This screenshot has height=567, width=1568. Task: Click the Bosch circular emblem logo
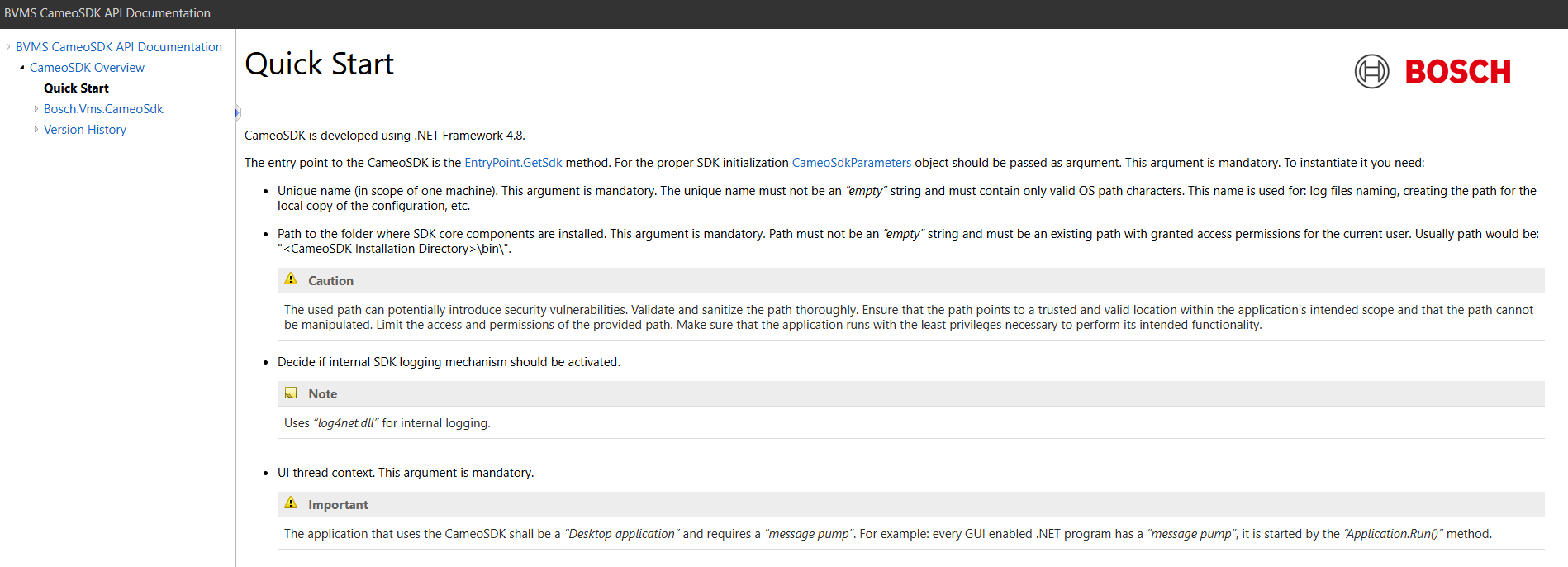tap(1371, 72)
